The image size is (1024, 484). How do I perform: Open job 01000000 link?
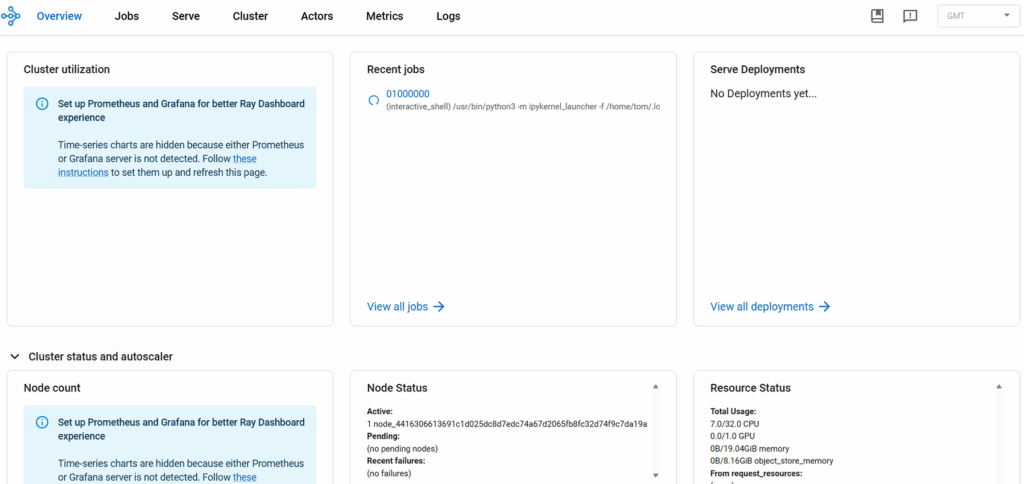pos(408,94)
